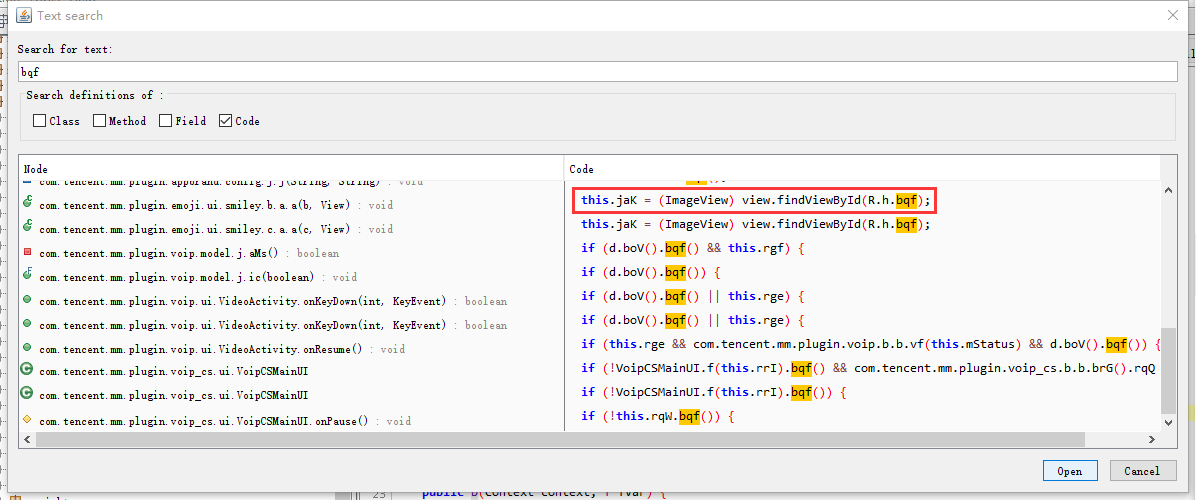The width and height of the screenshot is (1196, 500).
Task: Uncheck the Code checkbox
Action: coord(225,121)
